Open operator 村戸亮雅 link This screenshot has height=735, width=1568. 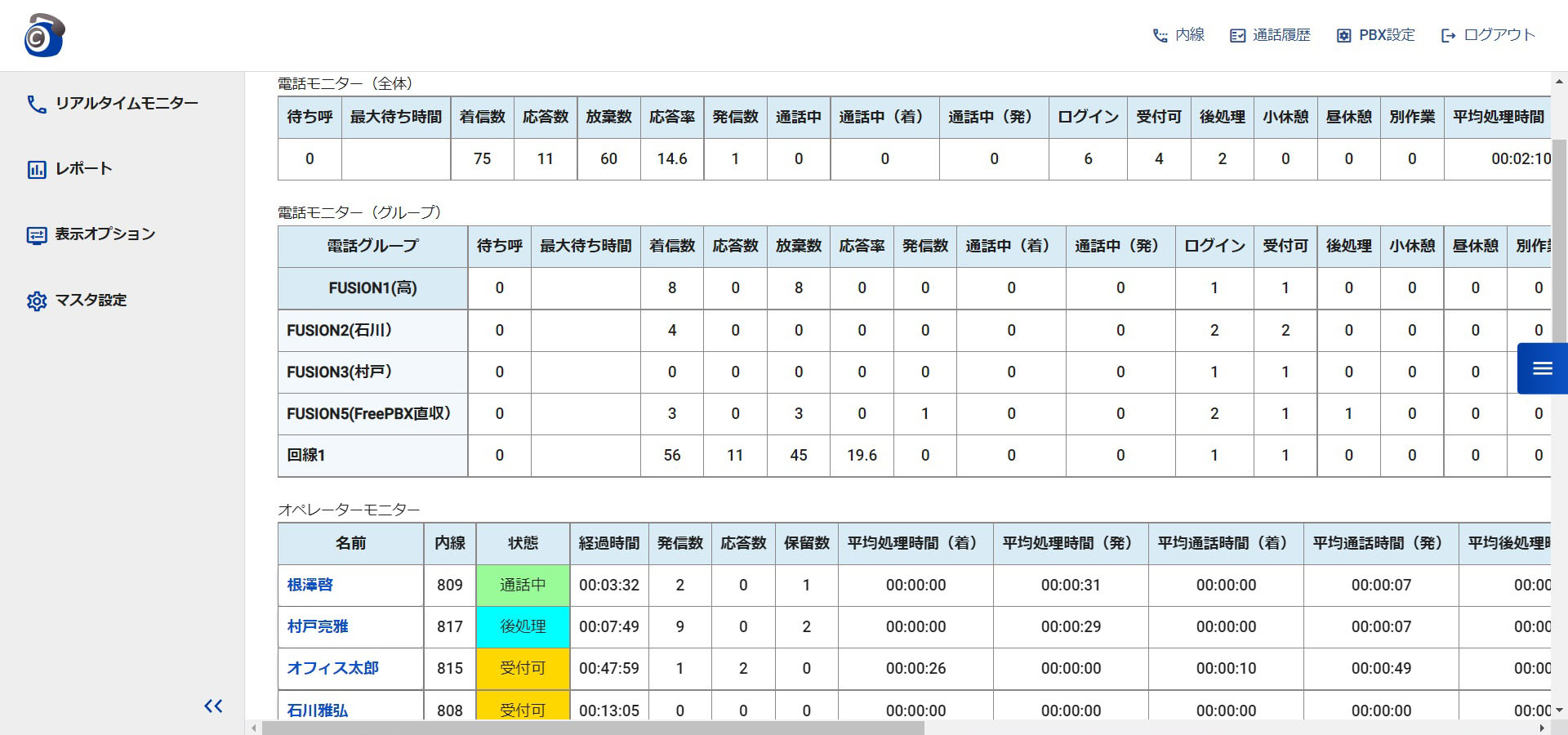(318, 626)
